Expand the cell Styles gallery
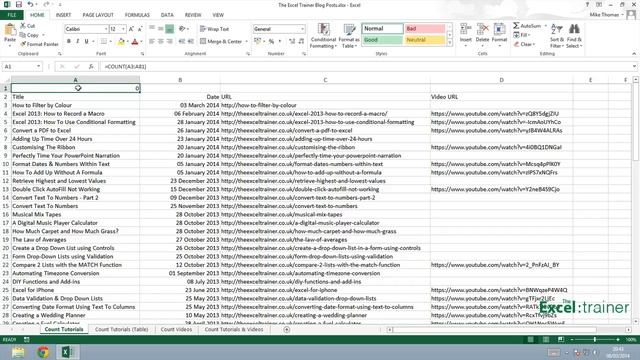Viewport: 640px width, 360px height. tap(449, 43)
